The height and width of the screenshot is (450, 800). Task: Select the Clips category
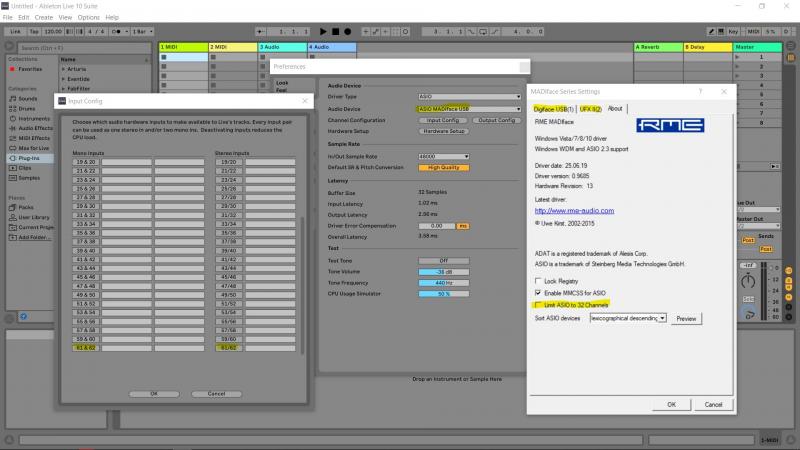pos(24,168)
